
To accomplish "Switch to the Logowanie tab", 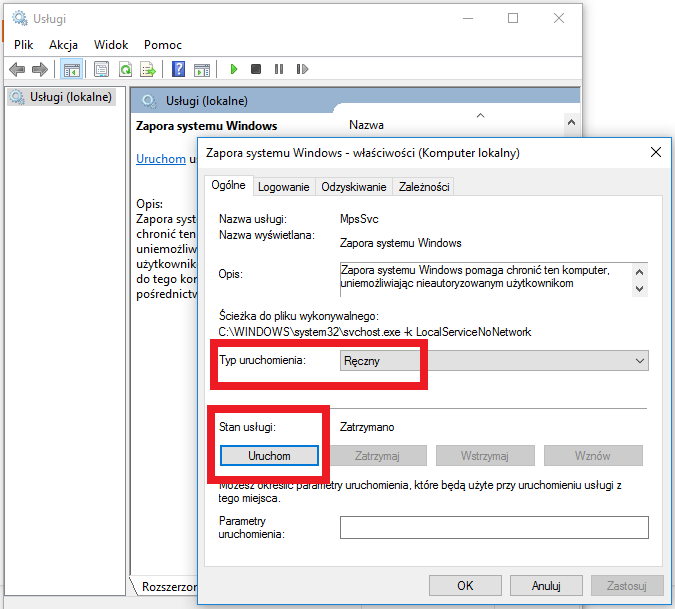I will pyautogui.click(x=283, y=187).
